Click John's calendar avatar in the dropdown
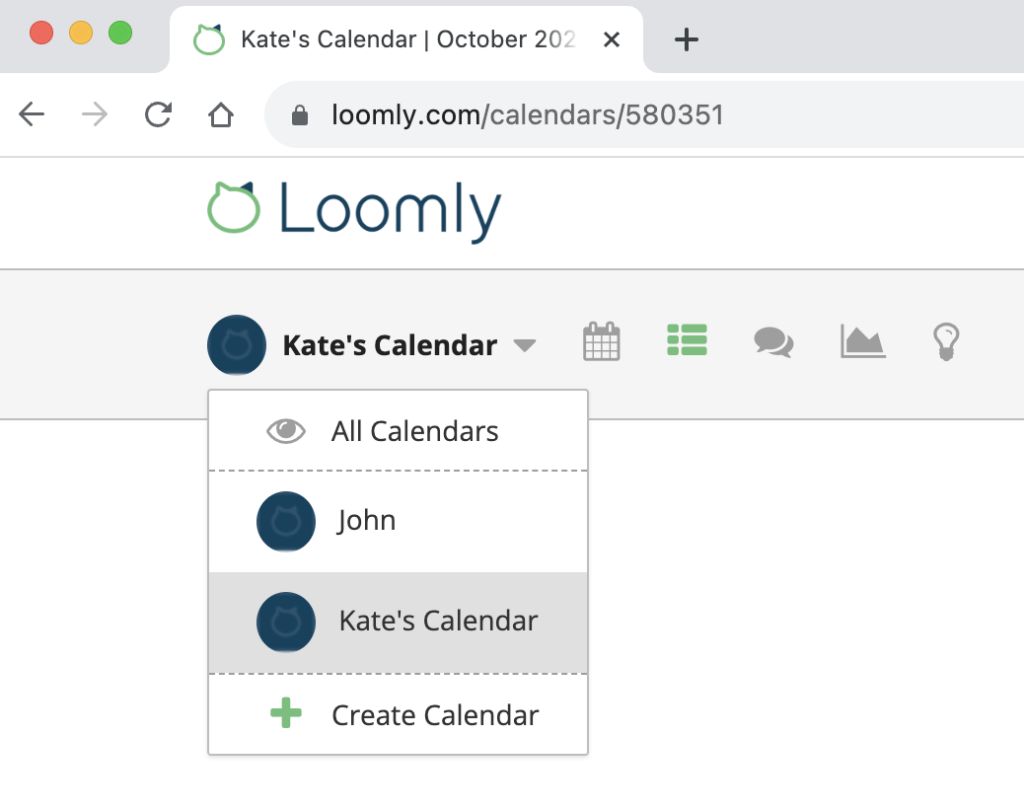 287,520
